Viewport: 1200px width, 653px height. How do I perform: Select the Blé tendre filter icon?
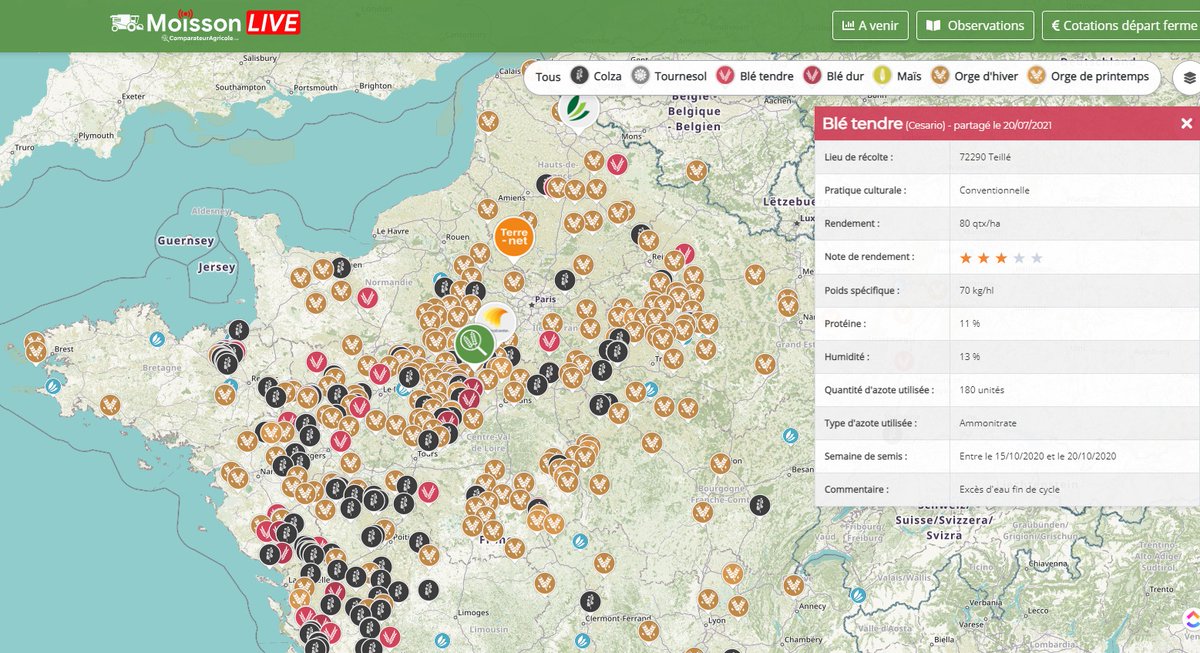pyautogui.click(x=724, y=75)
